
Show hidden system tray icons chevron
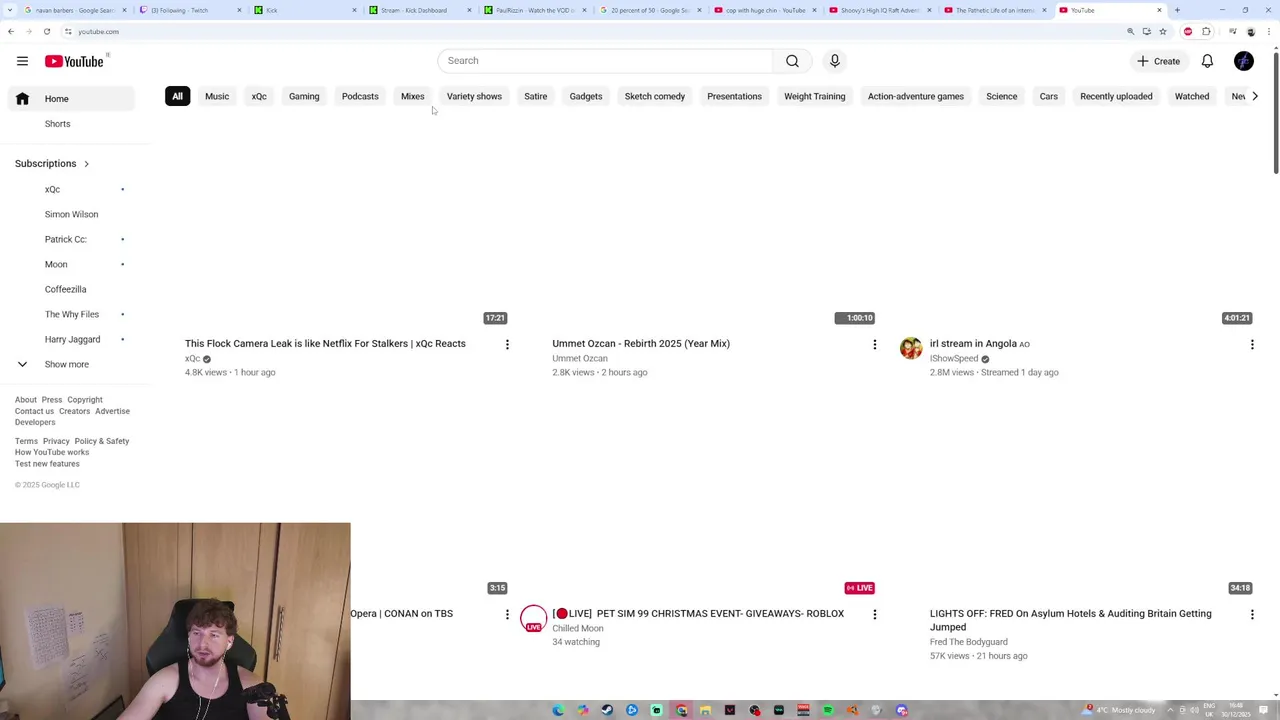pos(1170,710)
